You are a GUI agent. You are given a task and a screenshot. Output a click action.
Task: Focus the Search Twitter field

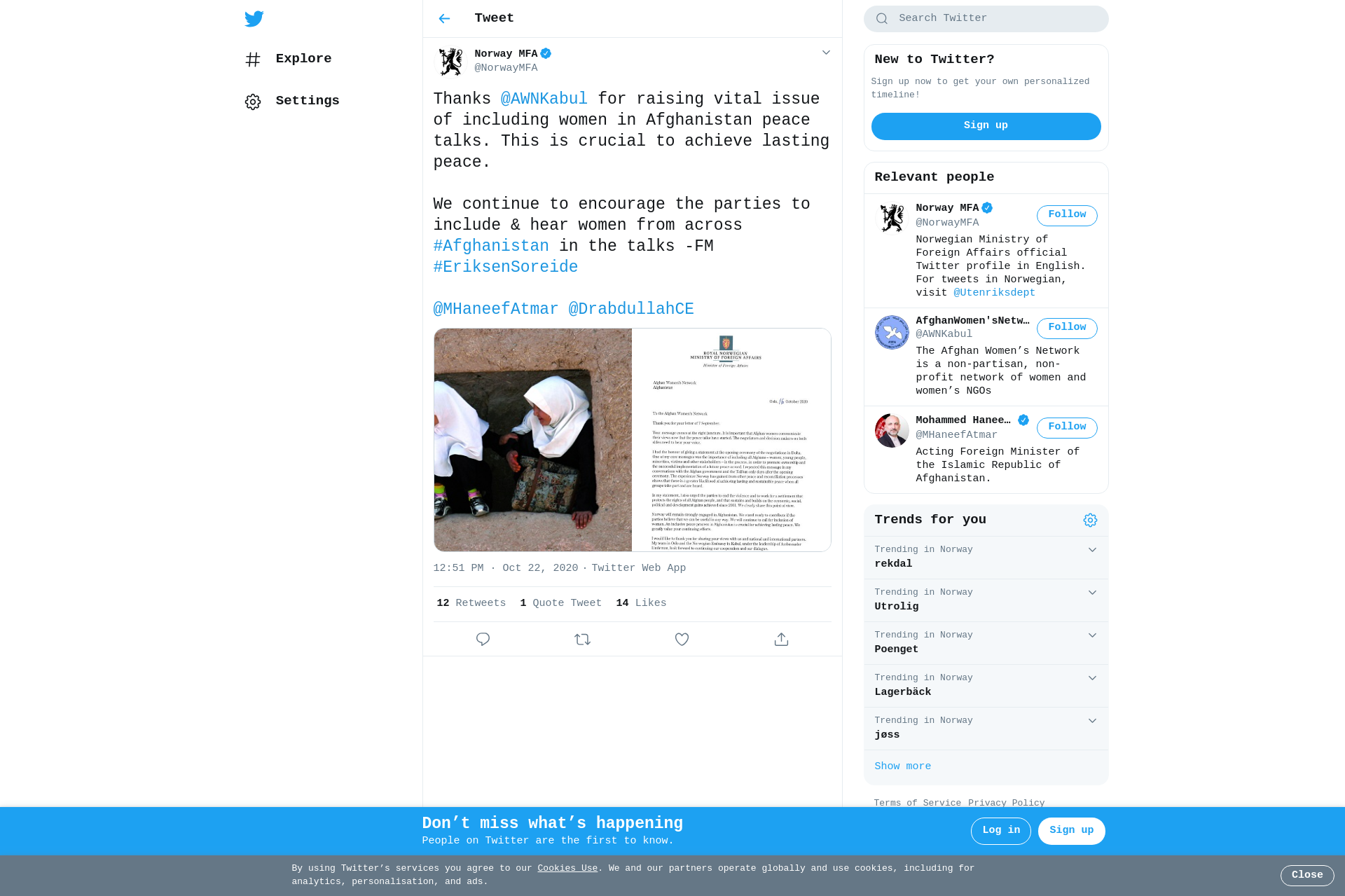tap(986, 19)
